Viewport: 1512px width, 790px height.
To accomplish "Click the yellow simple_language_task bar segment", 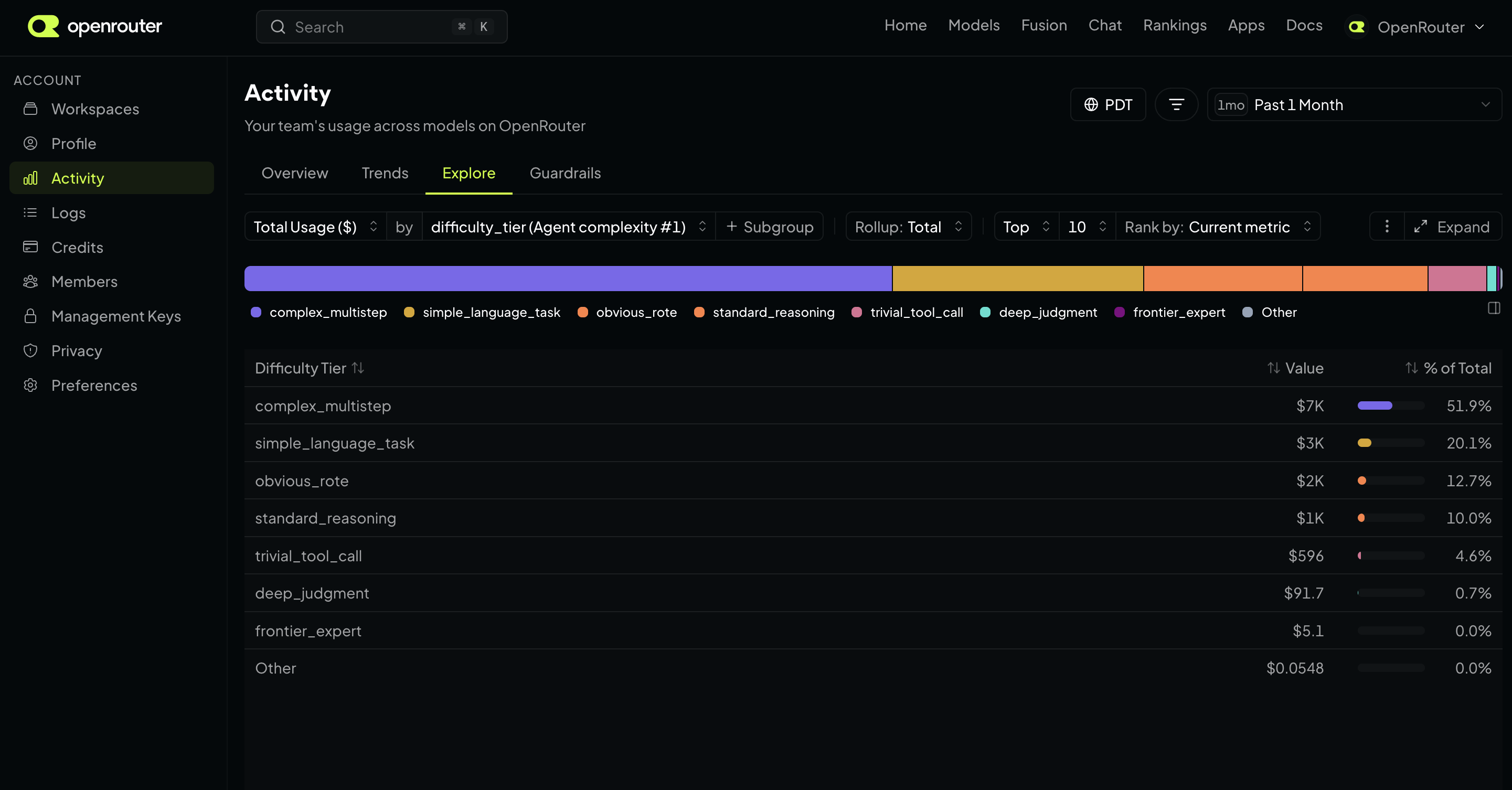I will pos(1018,279).
